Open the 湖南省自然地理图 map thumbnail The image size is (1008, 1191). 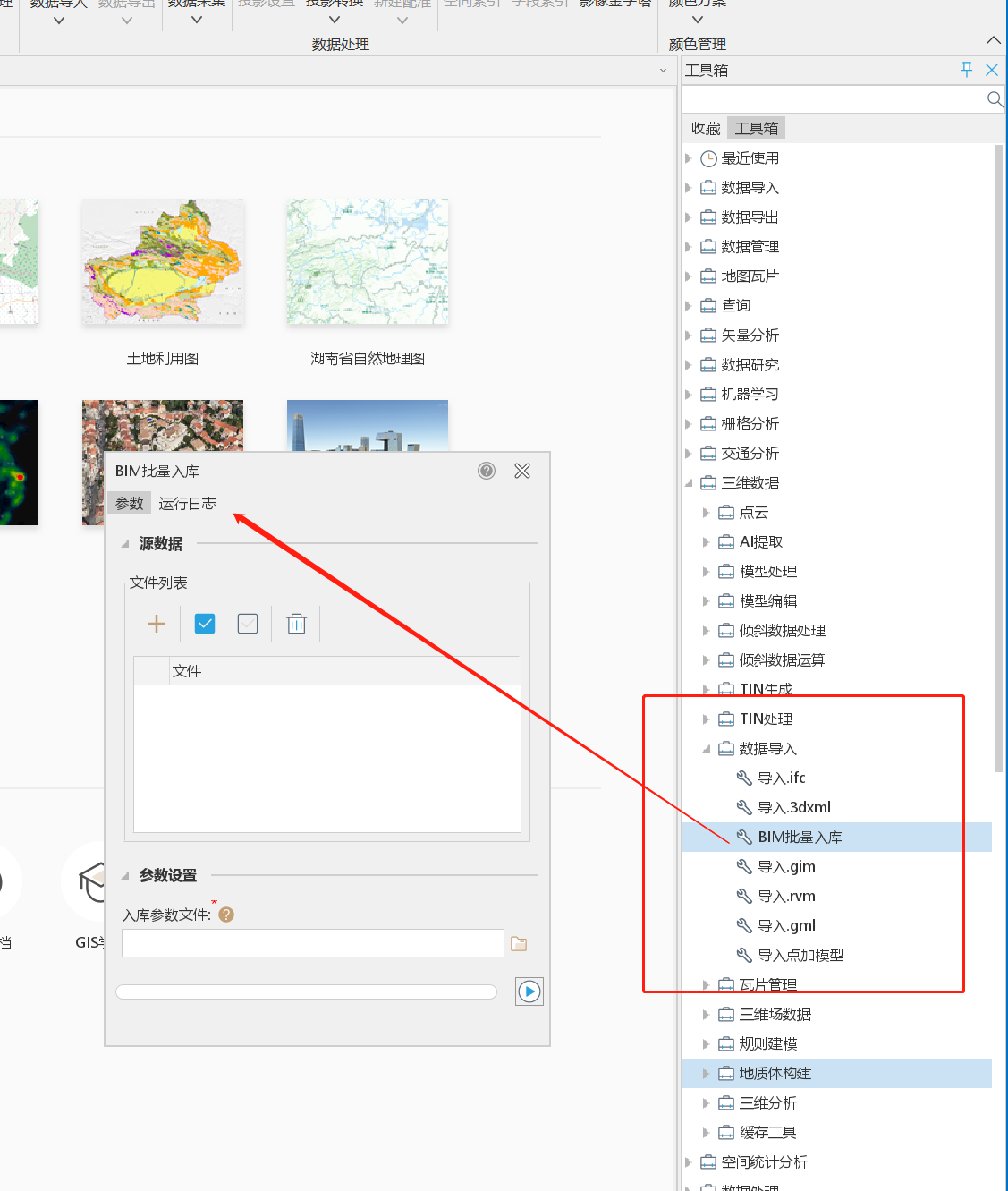pyautogui.click(x=368, y=261)
